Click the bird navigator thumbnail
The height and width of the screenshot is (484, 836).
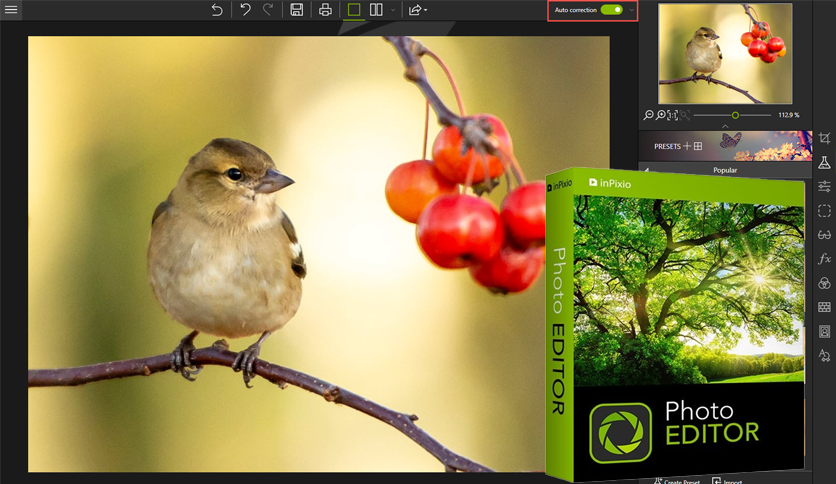coord(725,53)
